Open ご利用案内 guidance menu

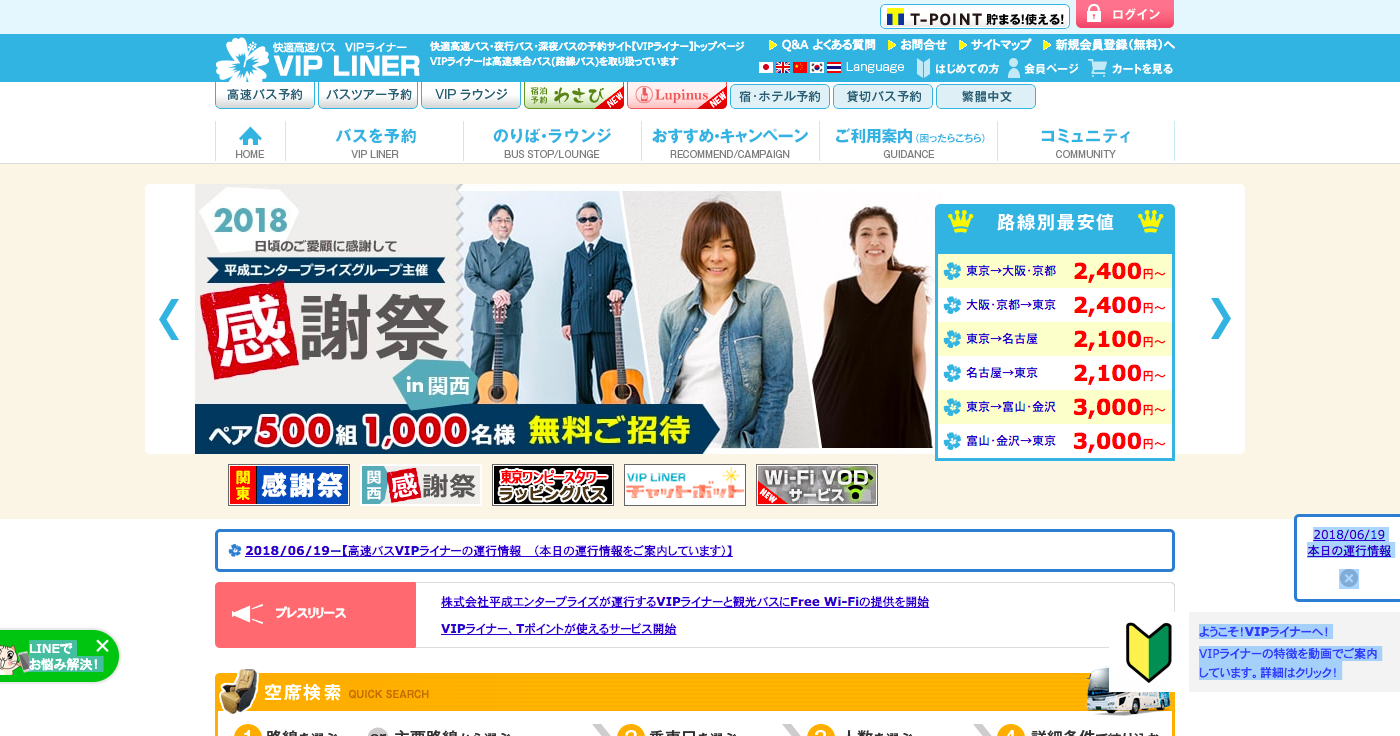click(x=909, y=142)
